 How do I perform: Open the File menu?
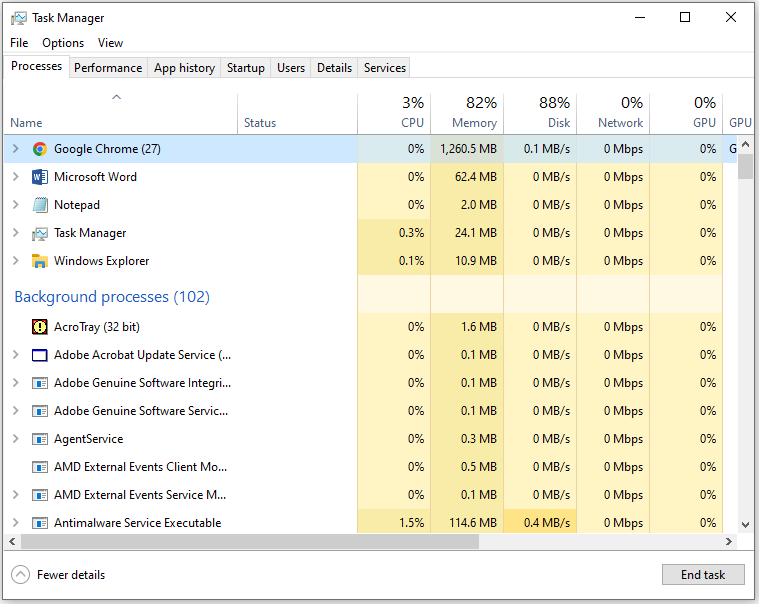19,43
